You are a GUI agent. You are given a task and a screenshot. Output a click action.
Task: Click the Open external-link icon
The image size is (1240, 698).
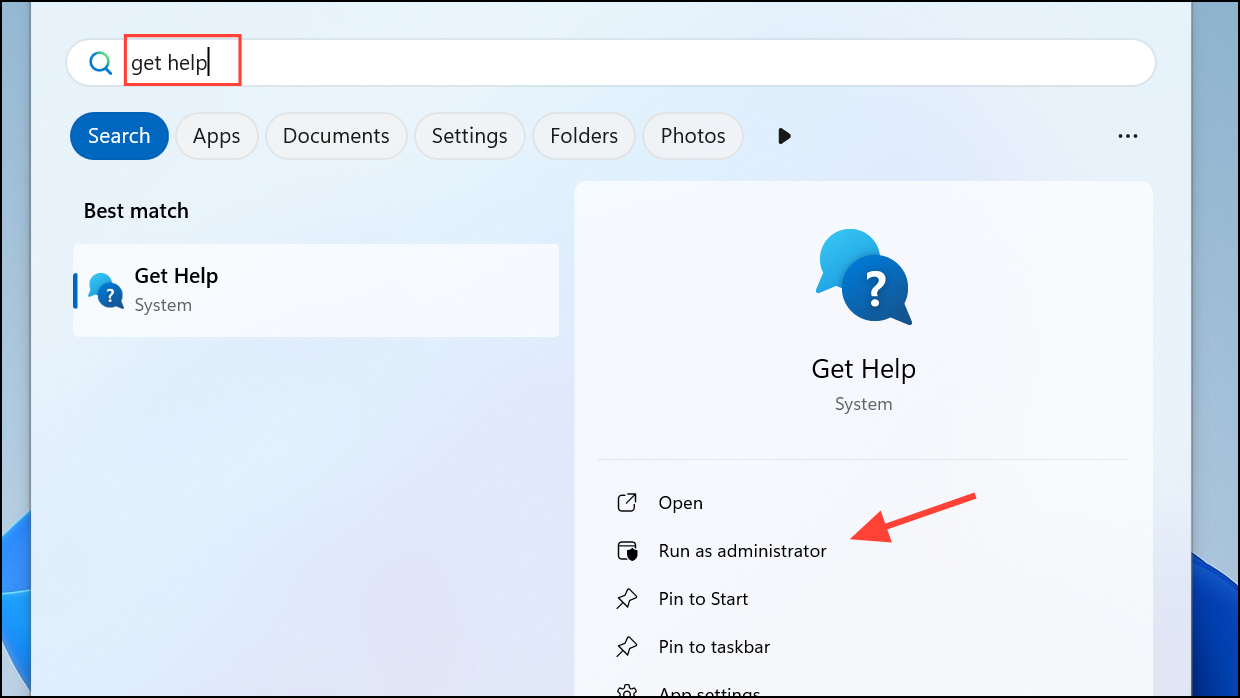627,503
